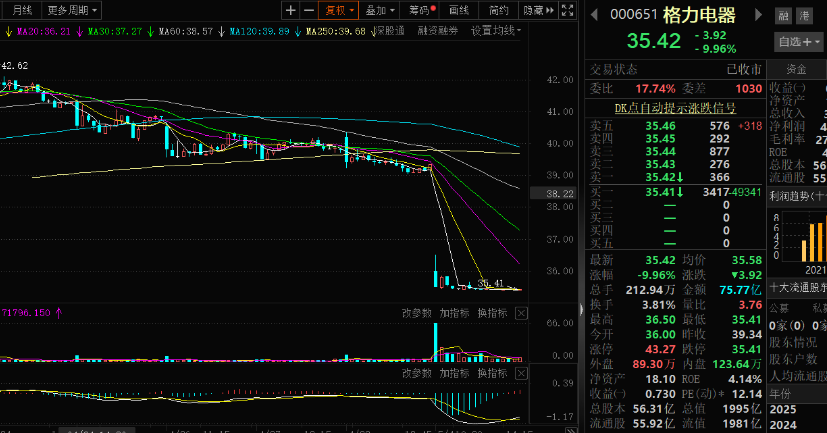The image size is (827, 433).
Task: Go to previous stock with left arrow
Action: click(594, 16)
